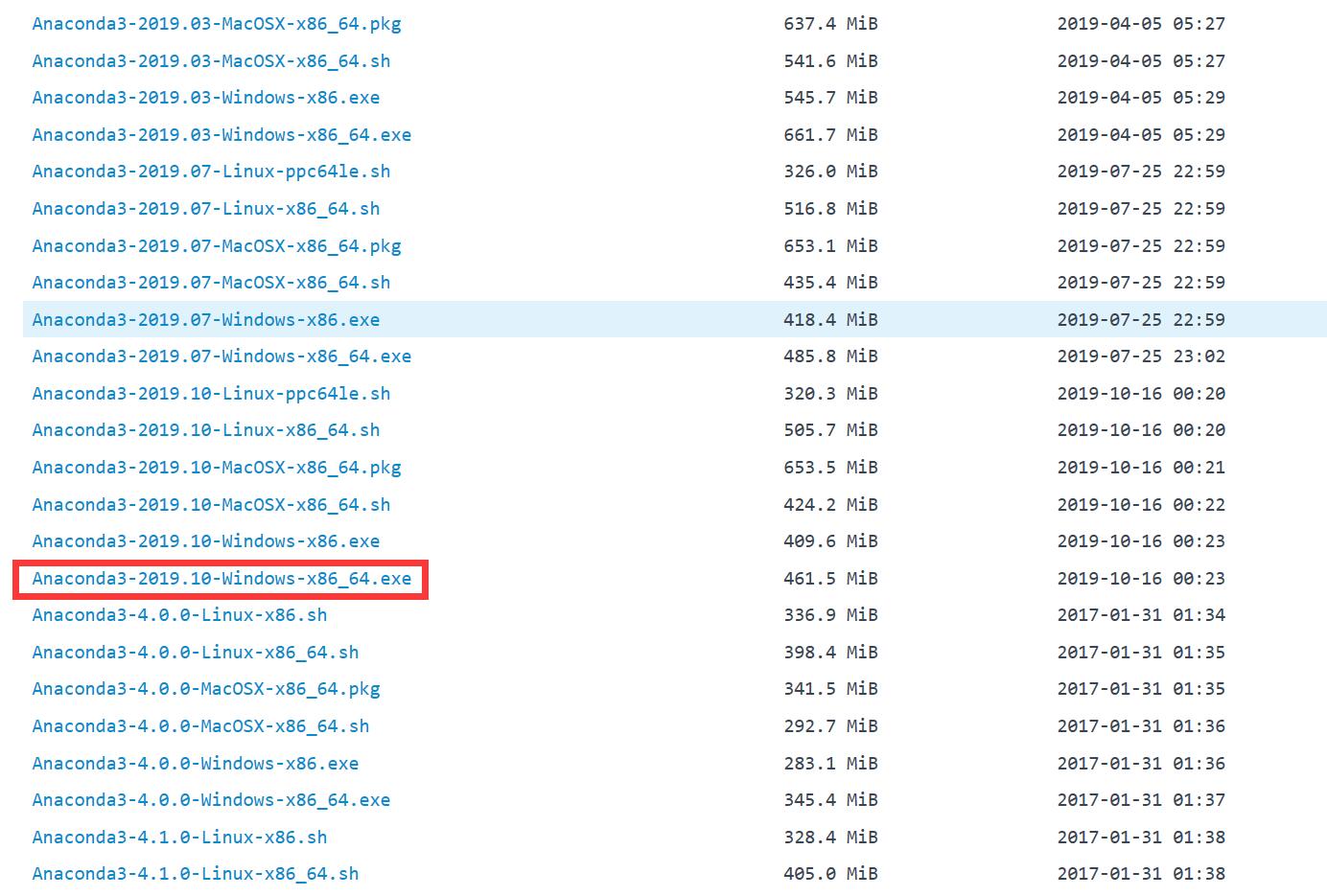Open Anaconda3-2019.07-Windows-x86_64.exe link

coord(221,356)
